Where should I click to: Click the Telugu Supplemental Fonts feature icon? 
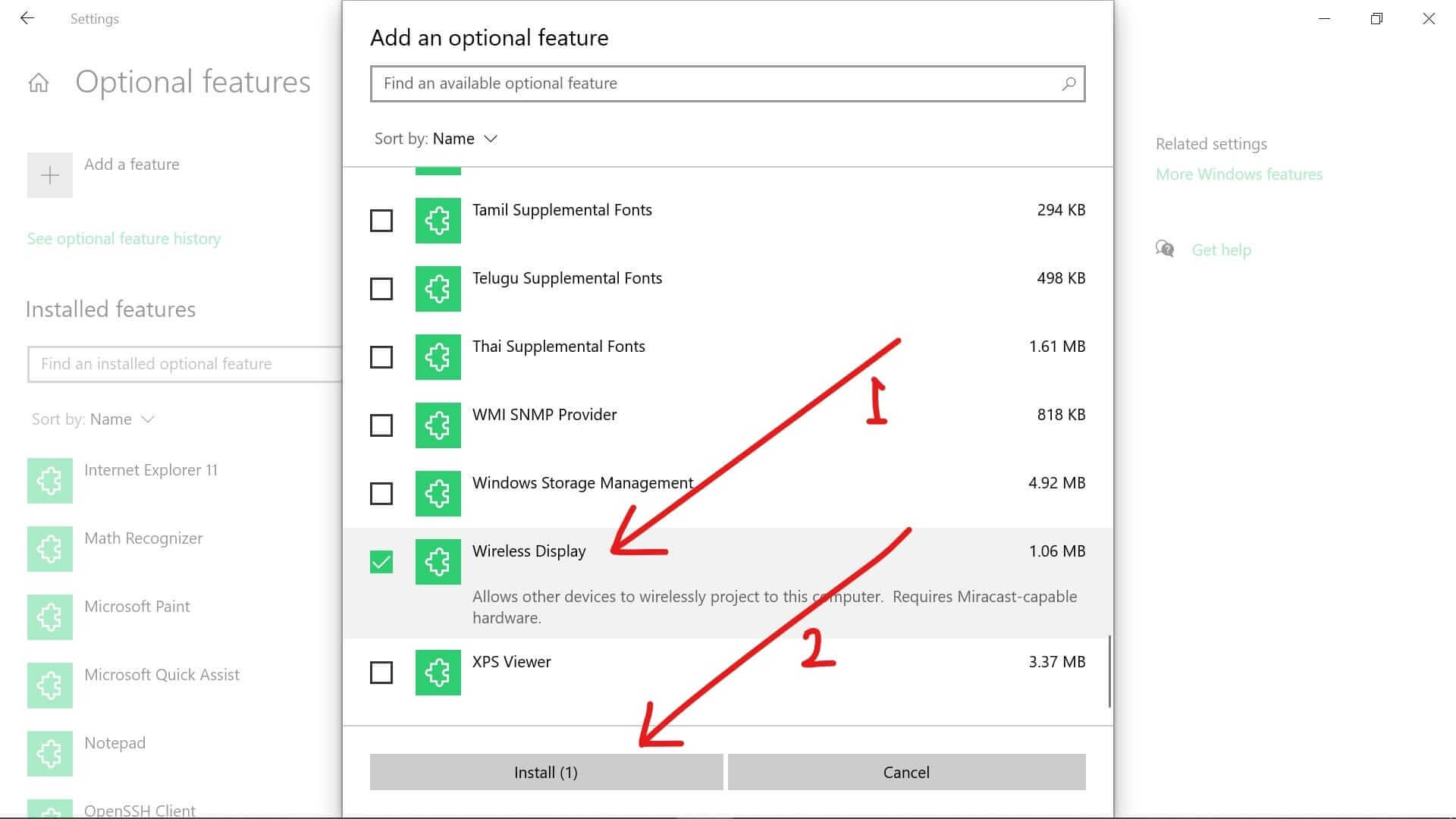pos(438,289)
